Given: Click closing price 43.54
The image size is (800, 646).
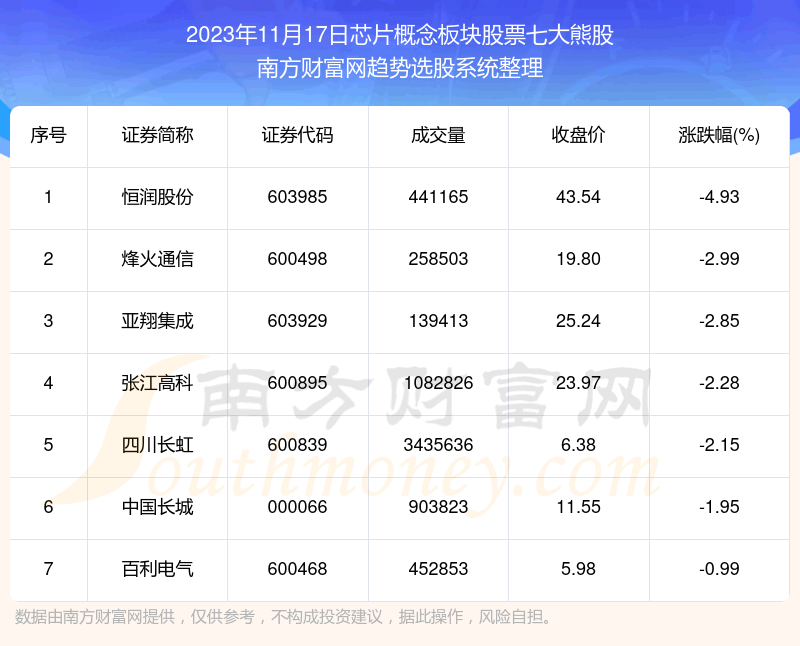Looking at the screenshot, I should click(x=578, y=197).
